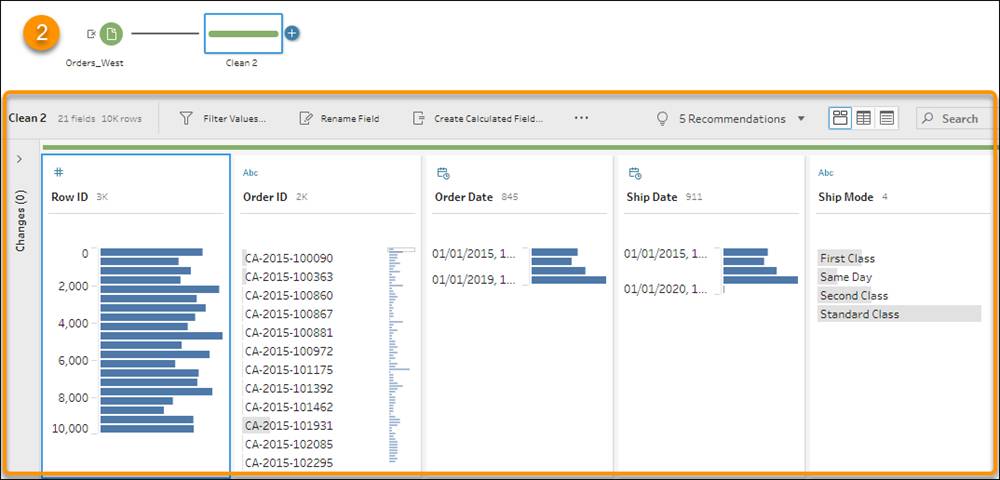The height and width of the screenshot is (480, 1000).
Task: Open 5 Recommendations list
Action: click(732, 119)
